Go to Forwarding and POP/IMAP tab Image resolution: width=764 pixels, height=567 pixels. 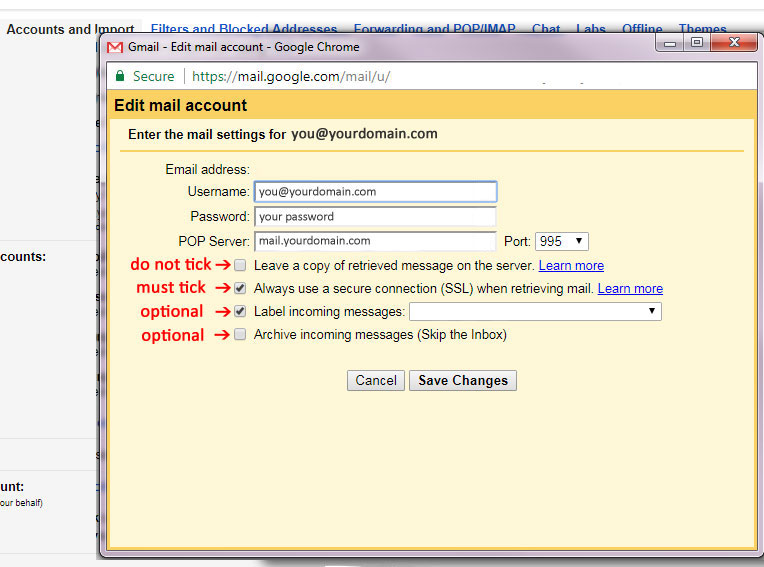point(434,29)
